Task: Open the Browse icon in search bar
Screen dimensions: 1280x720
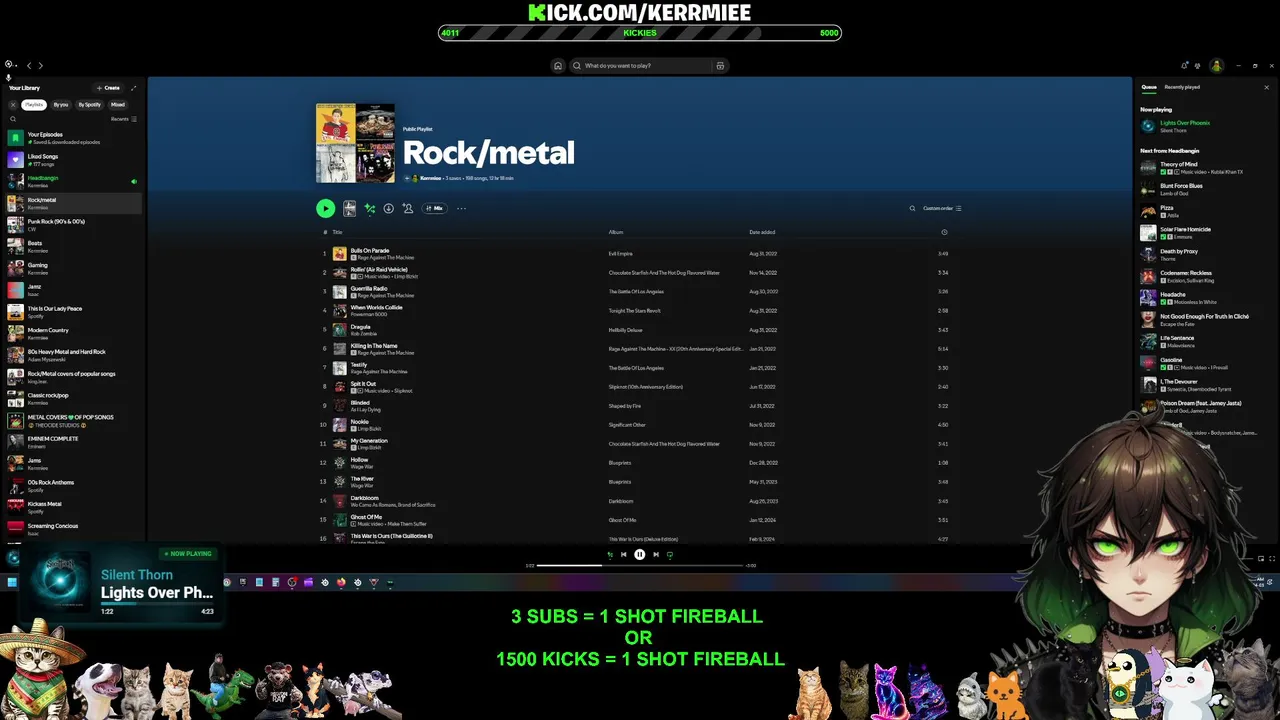Action: coord(720,66)
